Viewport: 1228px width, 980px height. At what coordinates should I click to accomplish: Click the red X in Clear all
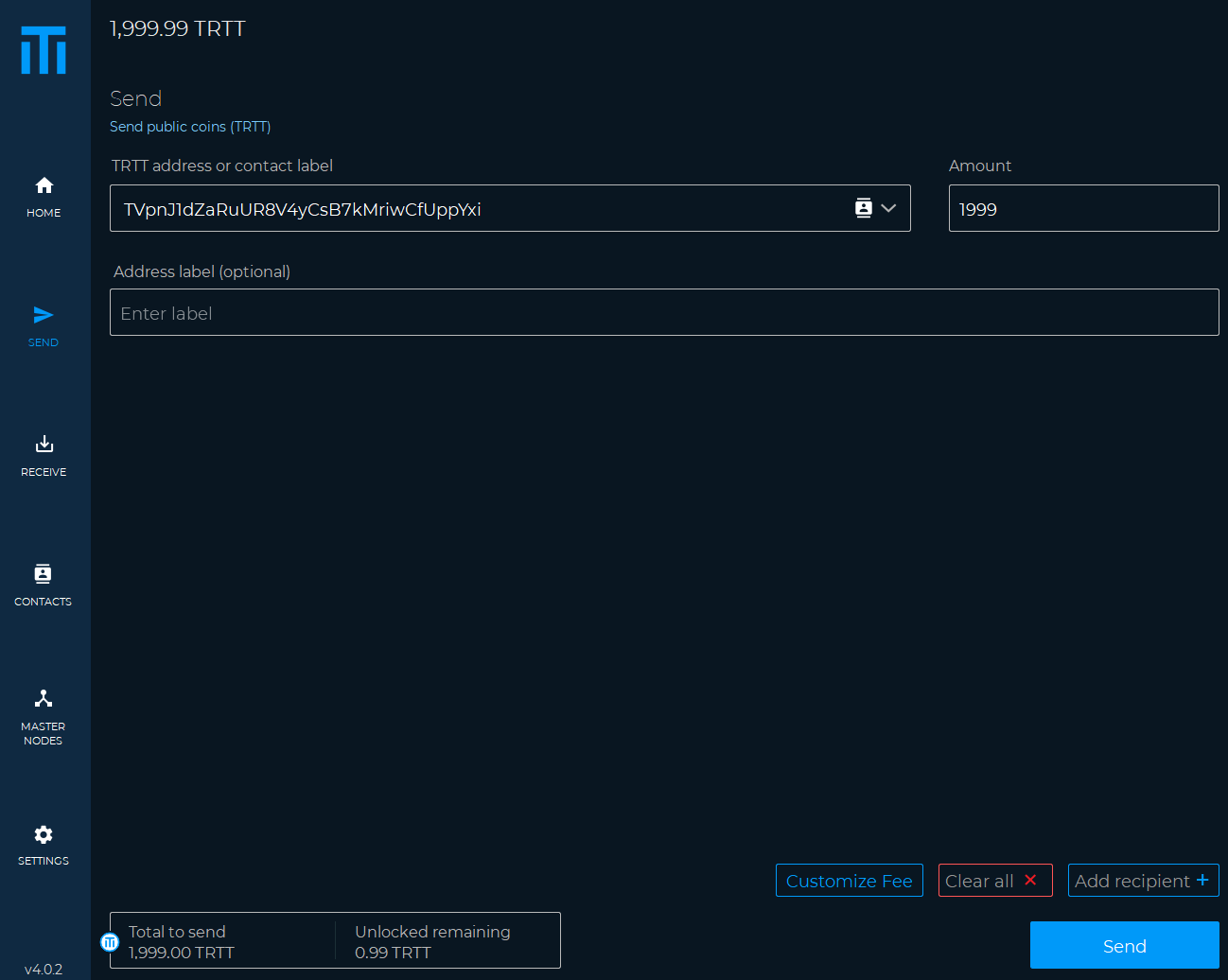click(1030, 880)
